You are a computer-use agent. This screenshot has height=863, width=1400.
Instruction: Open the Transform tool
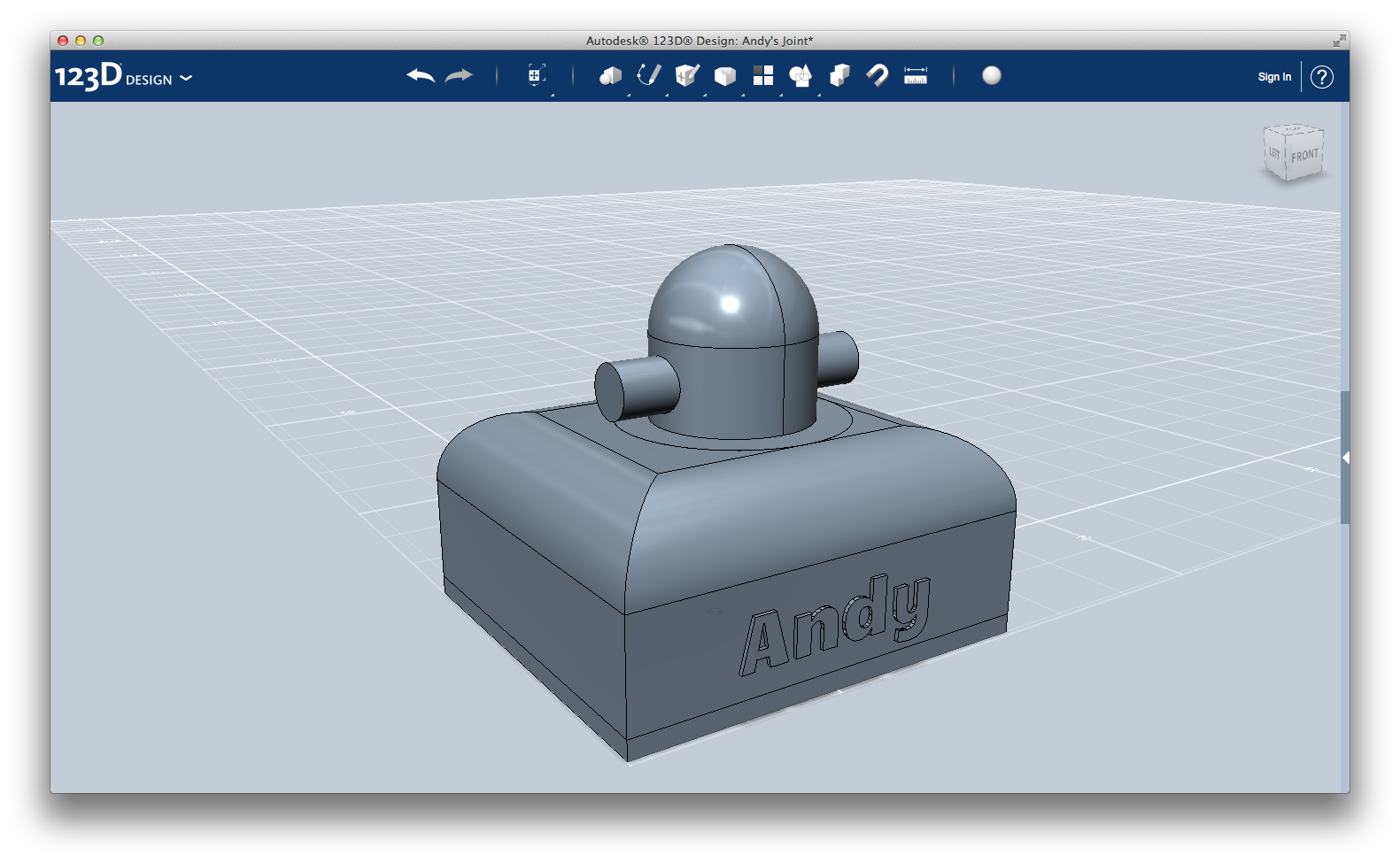pyautogui.click(x=535, y=76)
